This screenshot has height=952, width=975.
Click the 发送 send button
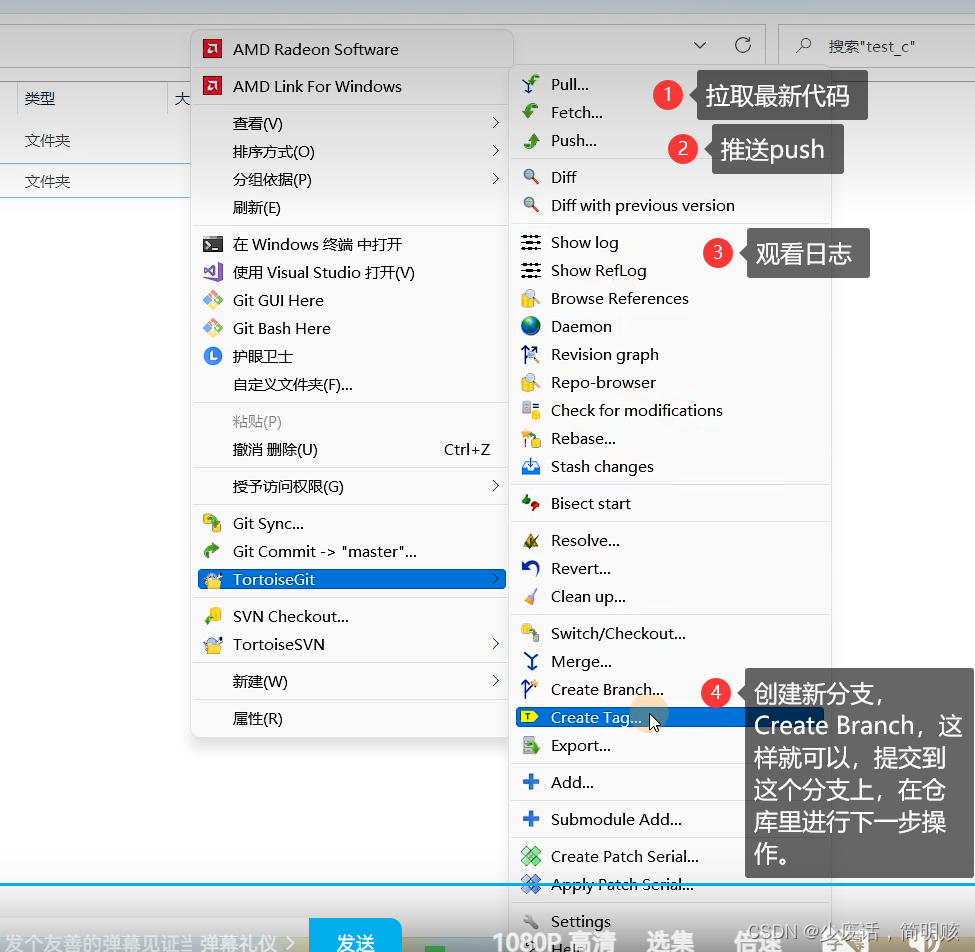point(355,937)
